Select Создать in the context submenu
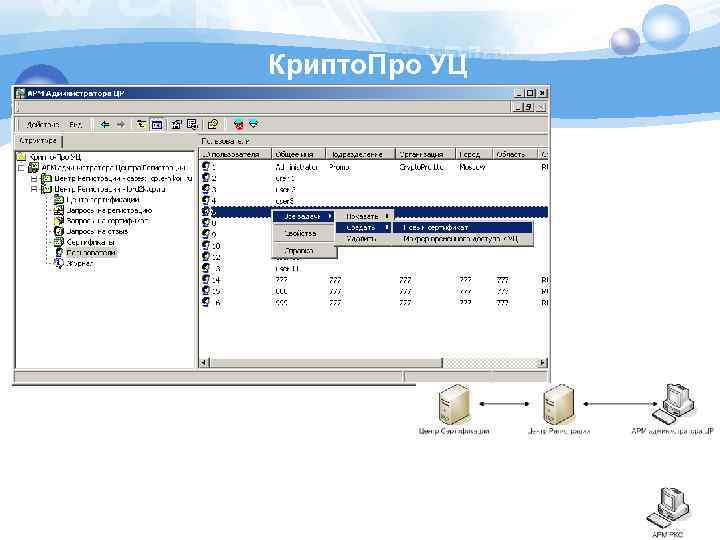 pyautogui.click(x=364, y=227)
